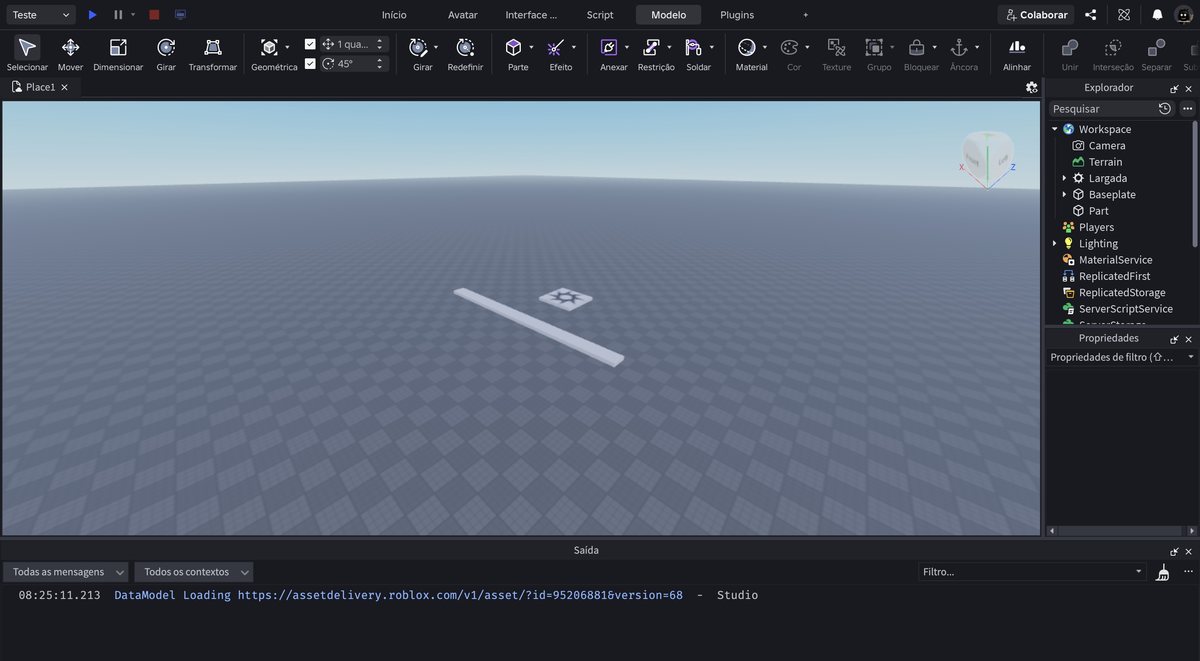
Task: Click the Separar icon
Action: [1156, 47]
